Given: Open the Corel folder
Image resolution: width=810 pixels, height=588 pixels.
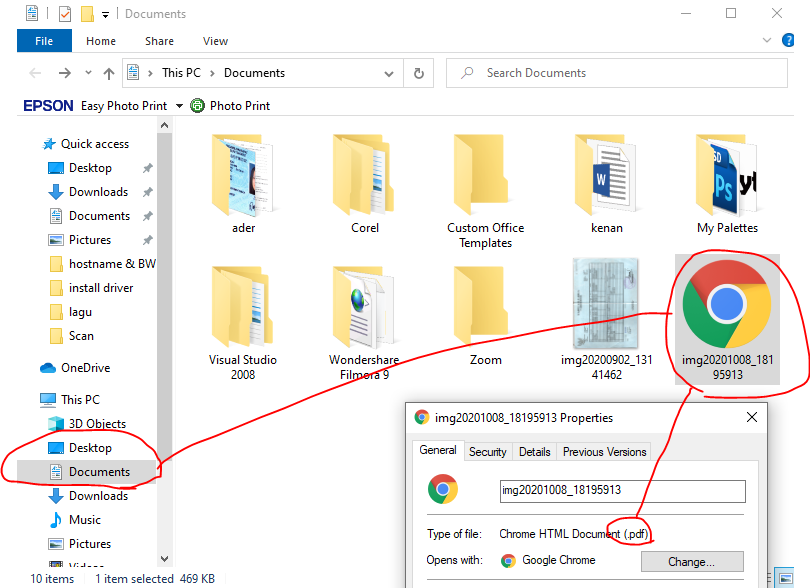Looking at the screenshot, I should click(365, 183).
